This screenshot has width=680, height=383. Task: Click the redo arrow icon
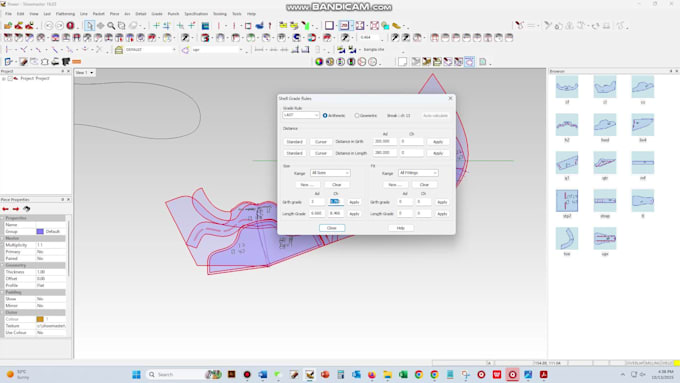point(59,26)
